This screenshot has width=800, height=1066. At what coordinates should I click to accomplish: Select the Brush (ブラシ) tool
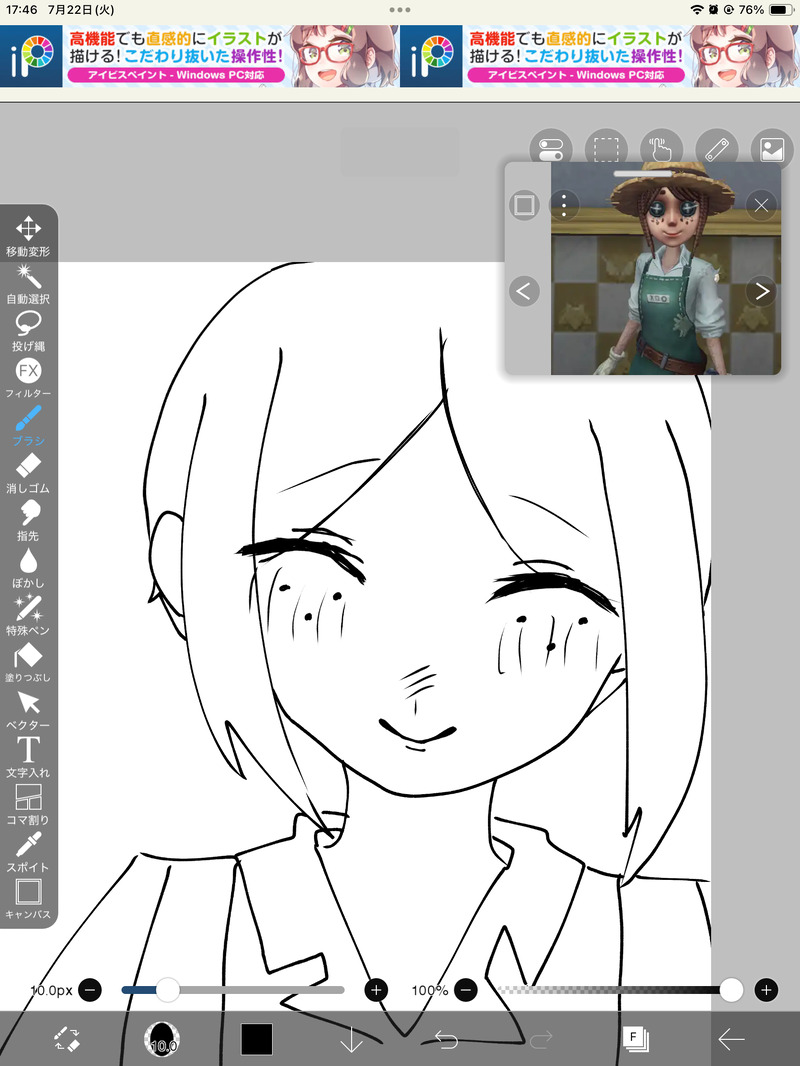point(28,426)
